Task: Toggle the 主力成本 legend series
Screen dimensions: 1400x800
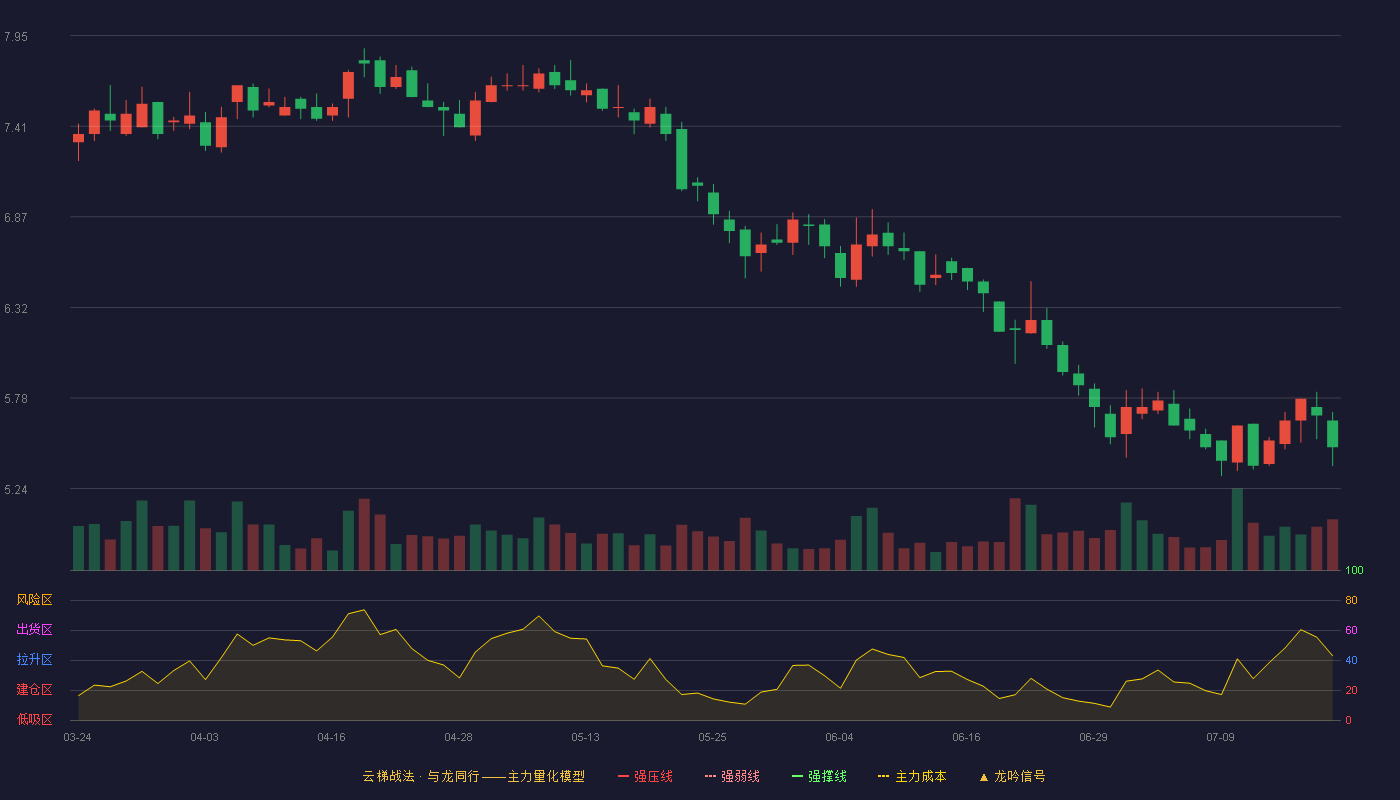Action: click(x=912, y=776)
